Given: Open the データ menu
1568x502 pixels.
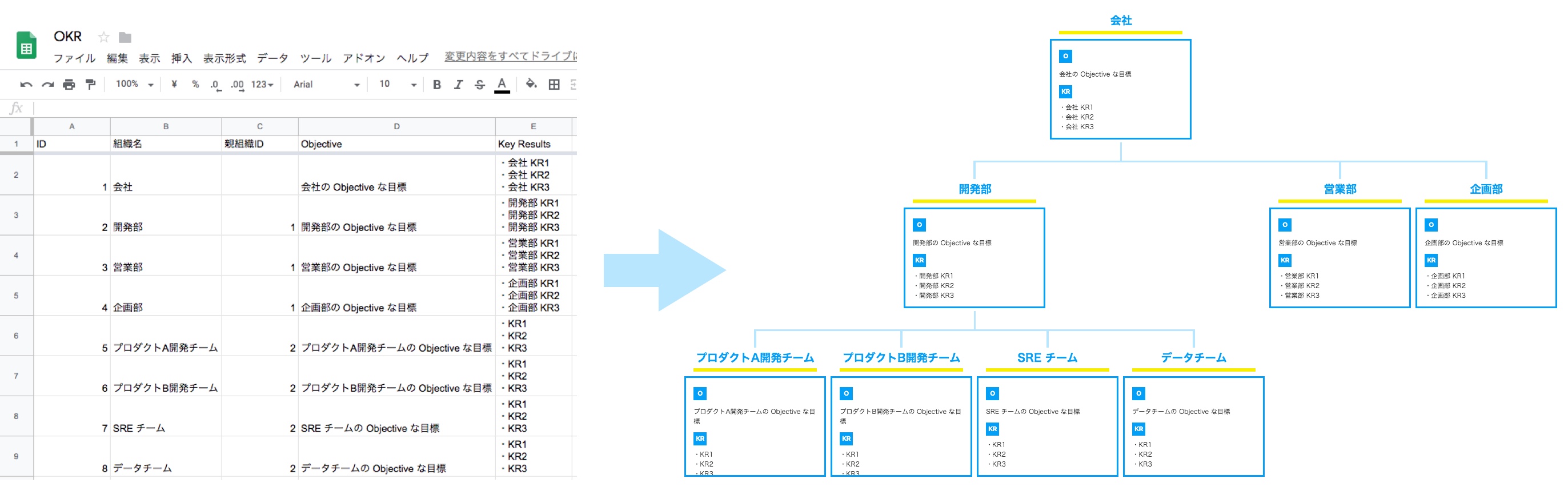Looking at the screenshot, I should (272, 58).
